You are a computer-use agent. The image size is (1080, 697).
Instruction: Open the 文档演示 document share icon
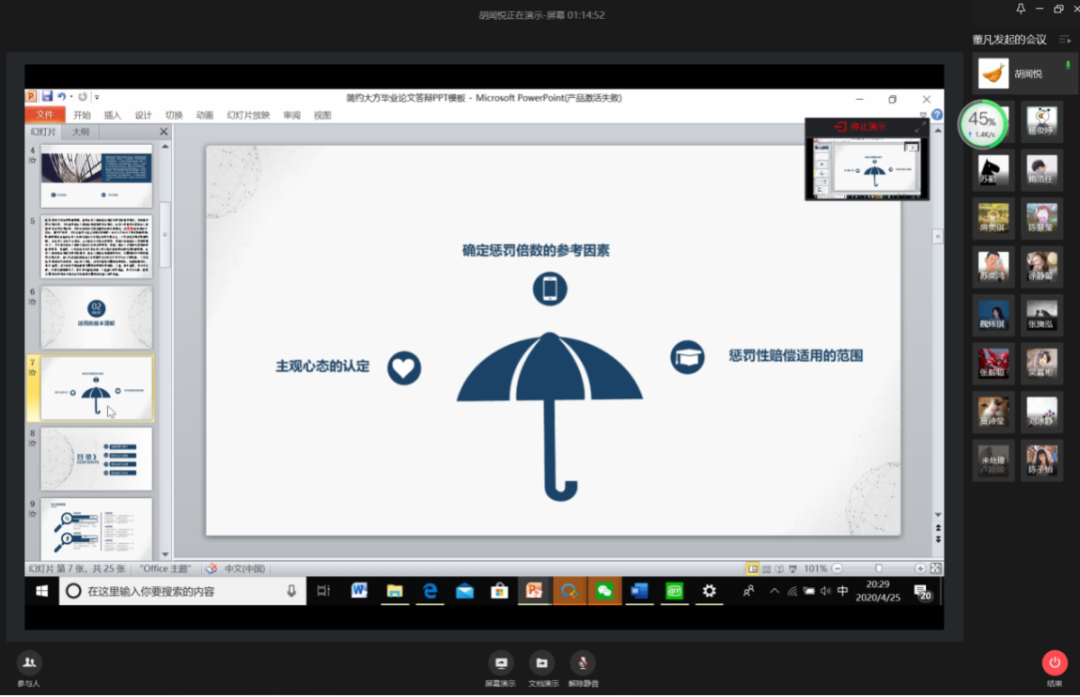[541, 663]
